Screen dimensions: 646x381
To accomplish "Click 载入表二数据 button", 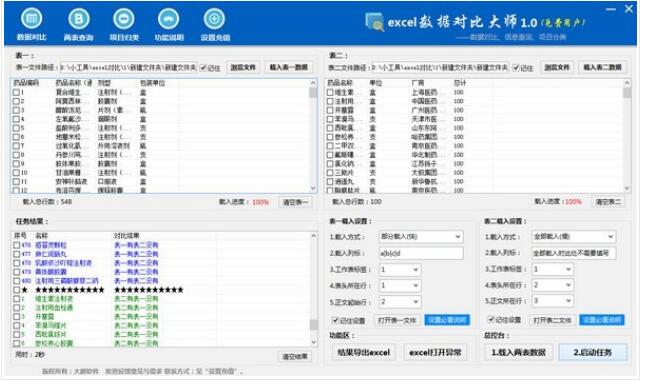I will pos(602,67).
